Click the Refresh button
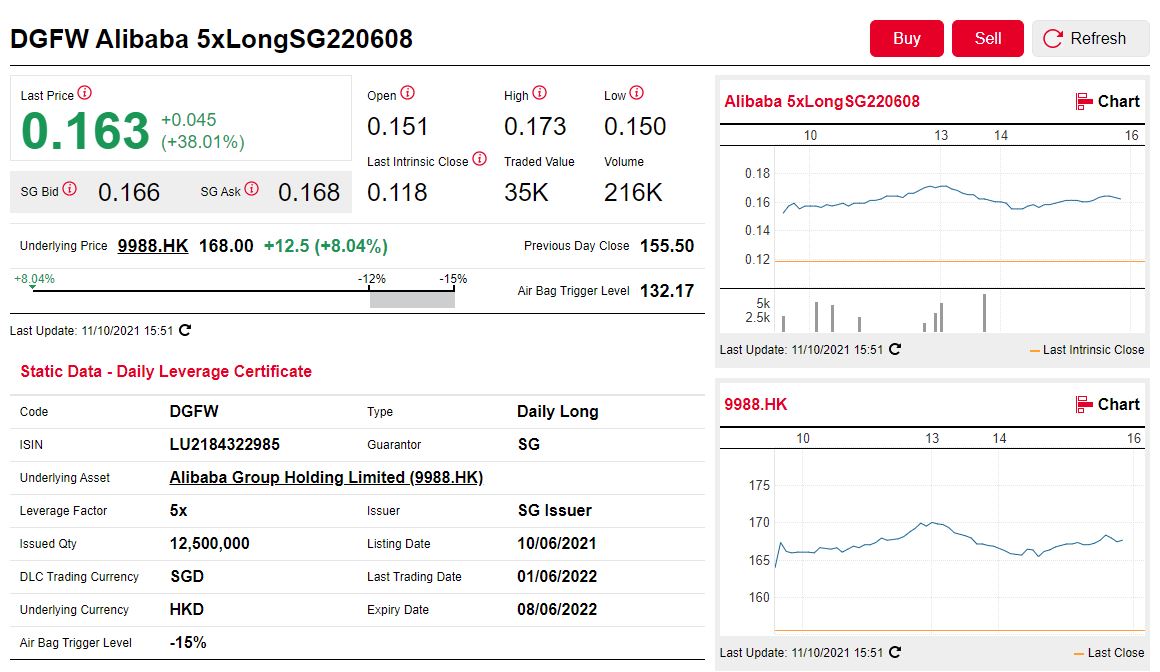This screenshot has width=1160, height=672. (1090, 38)
